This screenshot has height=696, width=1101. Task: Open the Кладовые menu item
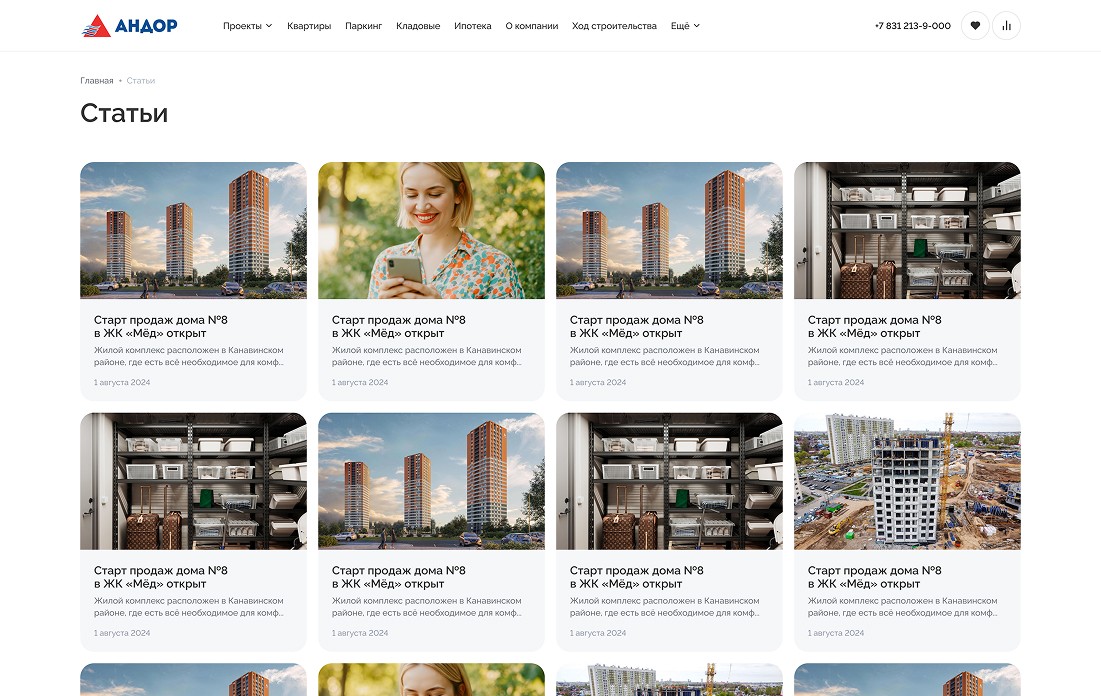click(418, 26)
